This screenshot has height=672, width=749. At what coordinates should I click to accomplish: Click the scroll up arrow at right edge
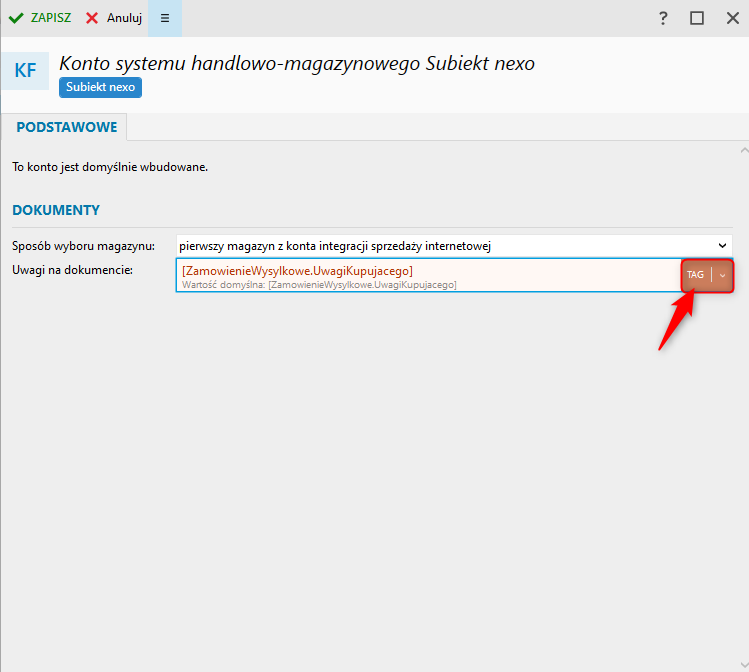(744, 150)
